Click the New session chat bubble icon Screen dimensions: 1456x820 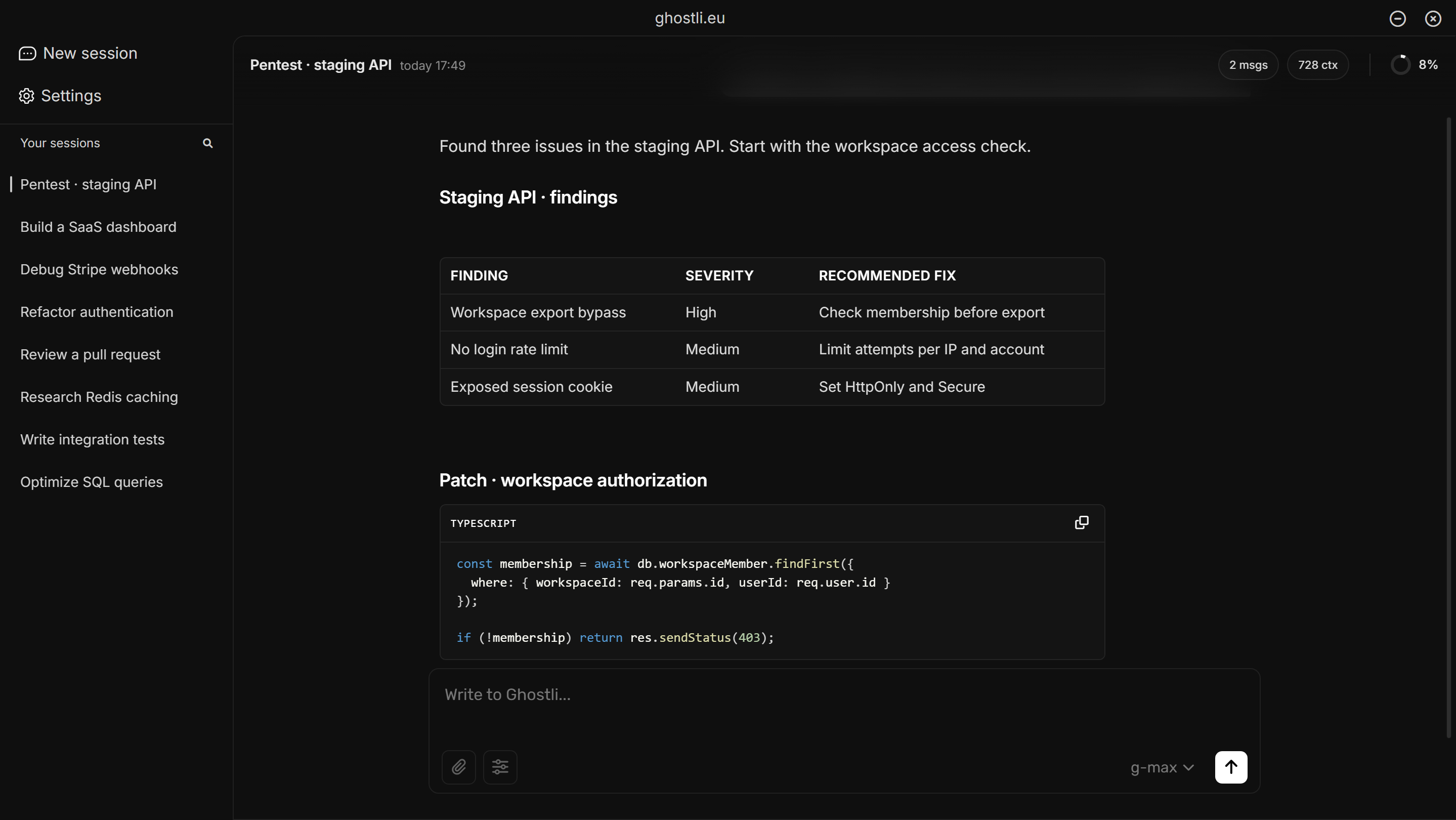point(27,53)
